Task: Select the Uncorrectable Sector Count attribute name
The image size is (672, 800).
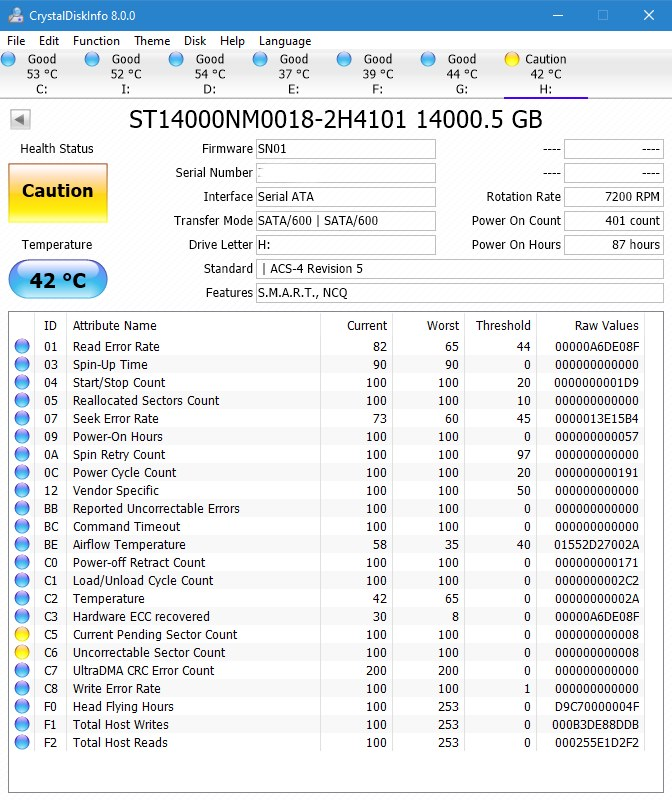Action: pos(149,652)
